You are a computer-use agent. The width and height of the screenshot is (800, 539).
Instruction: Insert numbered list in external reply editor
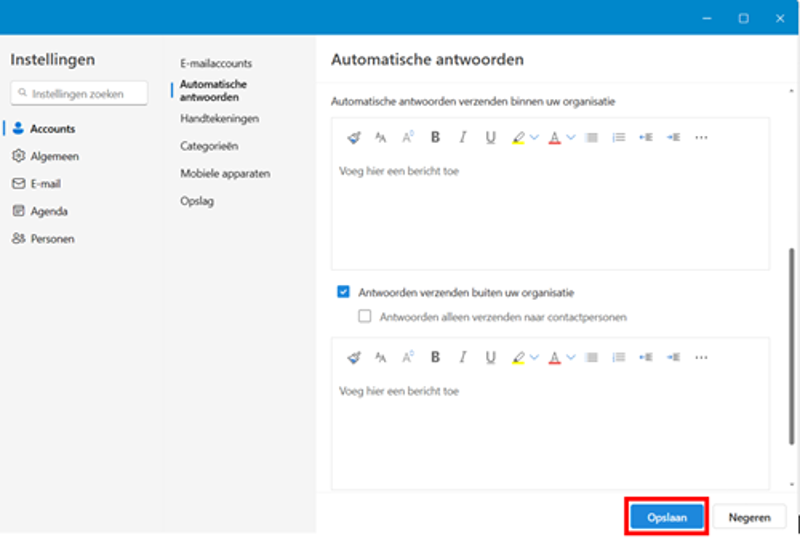618,357
